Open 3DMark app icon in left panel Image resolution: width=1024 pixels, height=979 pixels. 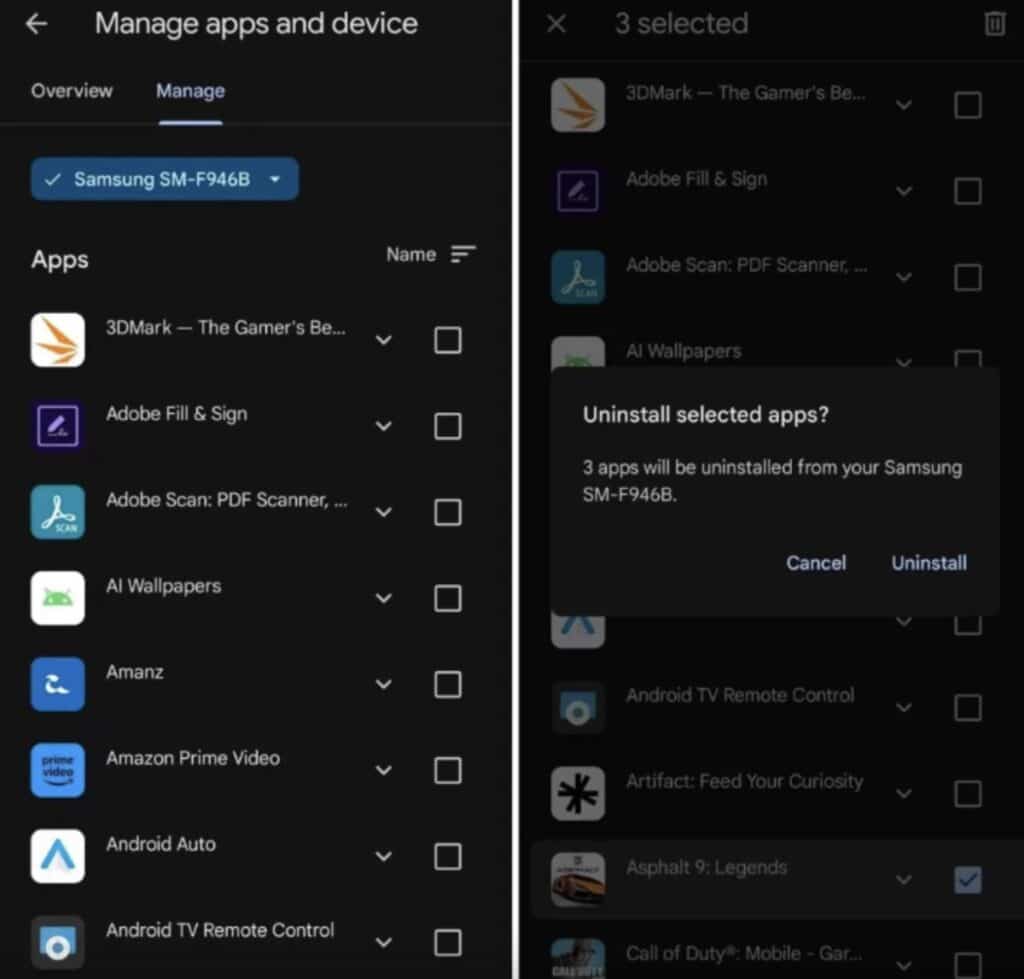point(57,340)
